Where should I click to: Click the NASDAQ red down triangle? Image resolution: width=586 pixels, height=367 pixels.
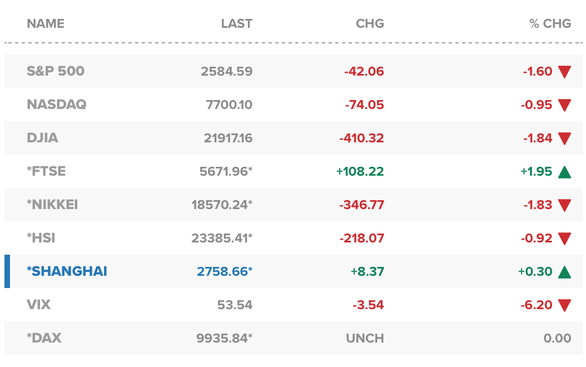[x=564, y=105]
